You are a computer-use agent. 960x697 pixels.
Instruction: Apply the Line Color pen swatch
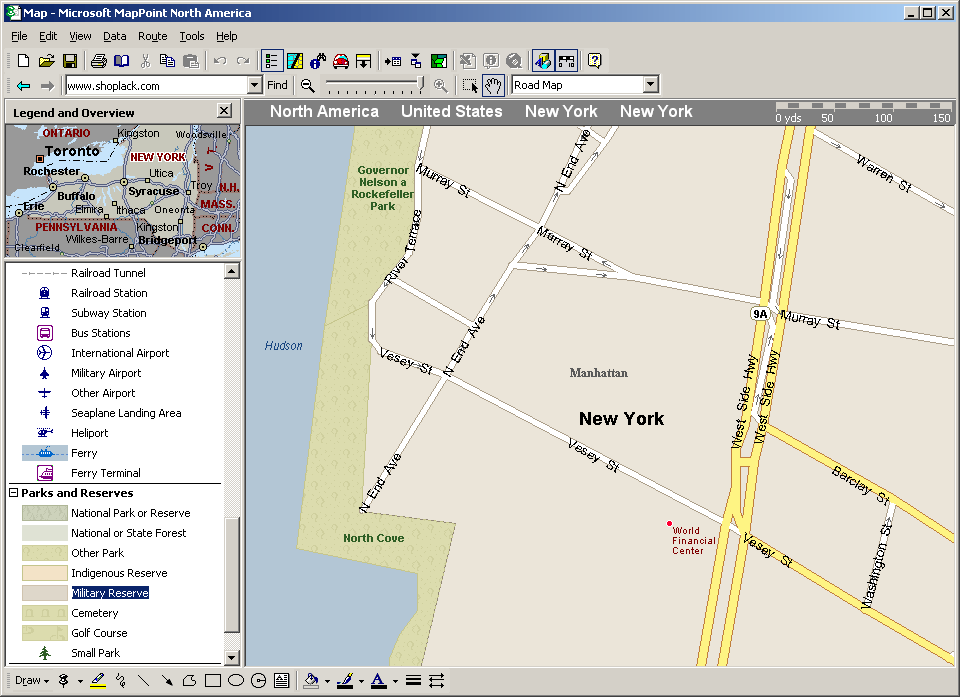[346, 680]
